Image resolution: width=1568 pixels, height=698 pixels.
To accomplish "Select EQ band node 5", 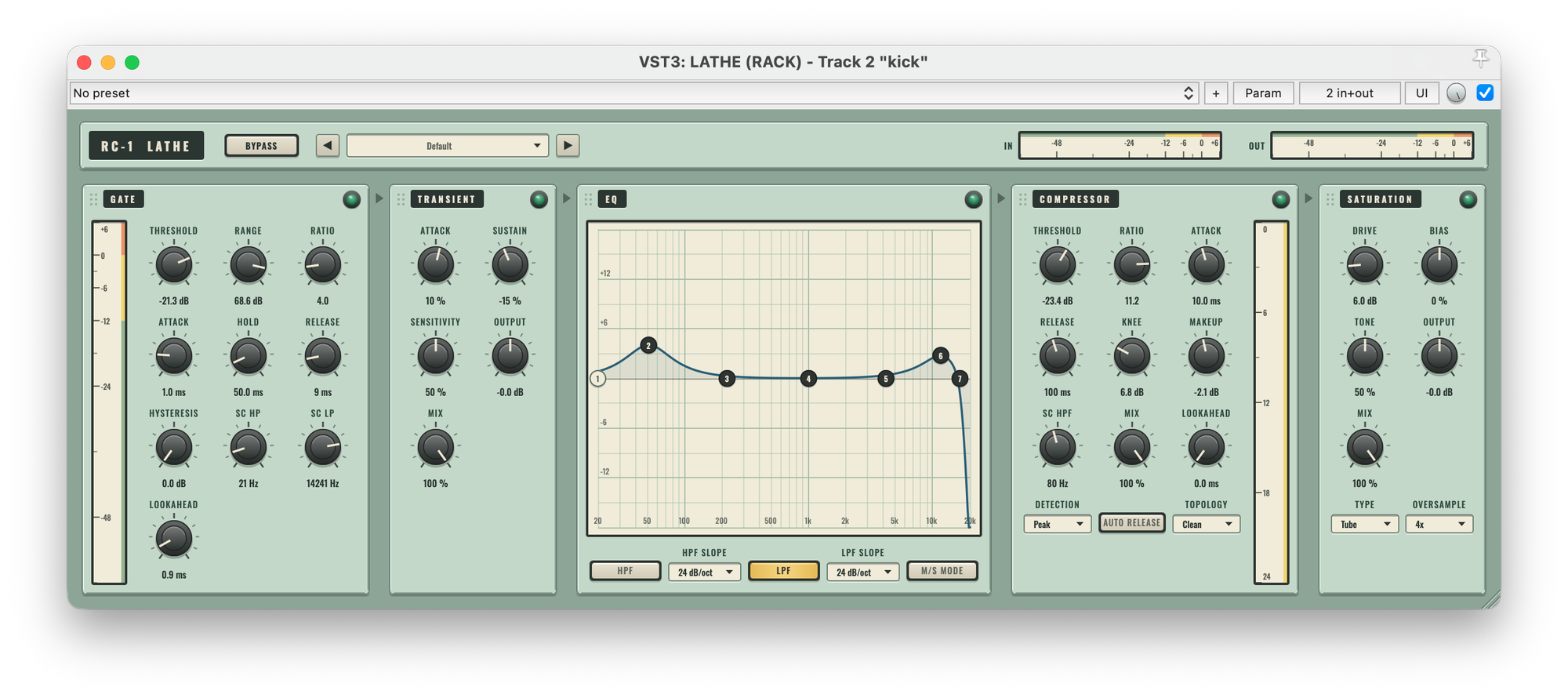I will tap(886, 379).
